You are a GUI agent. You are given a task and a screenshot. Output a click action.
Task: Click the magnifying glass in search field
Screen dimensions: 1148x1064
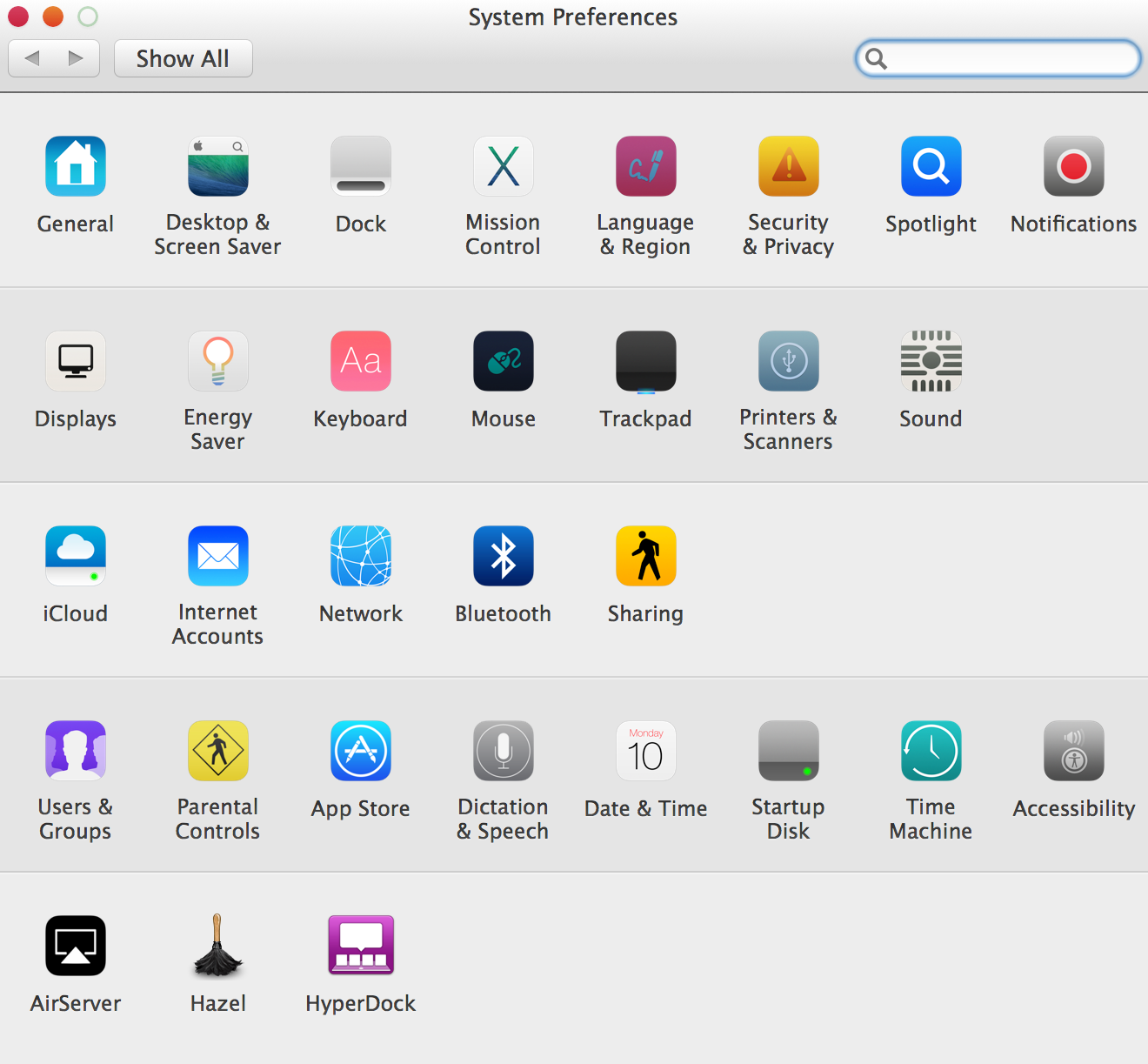pos(877,58)
